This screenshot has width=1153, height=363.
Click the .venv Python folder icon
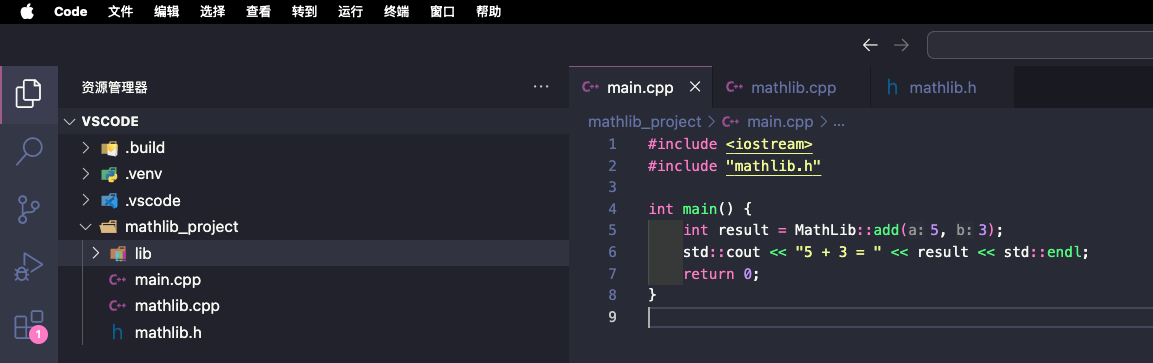click(x=110, y=175)
